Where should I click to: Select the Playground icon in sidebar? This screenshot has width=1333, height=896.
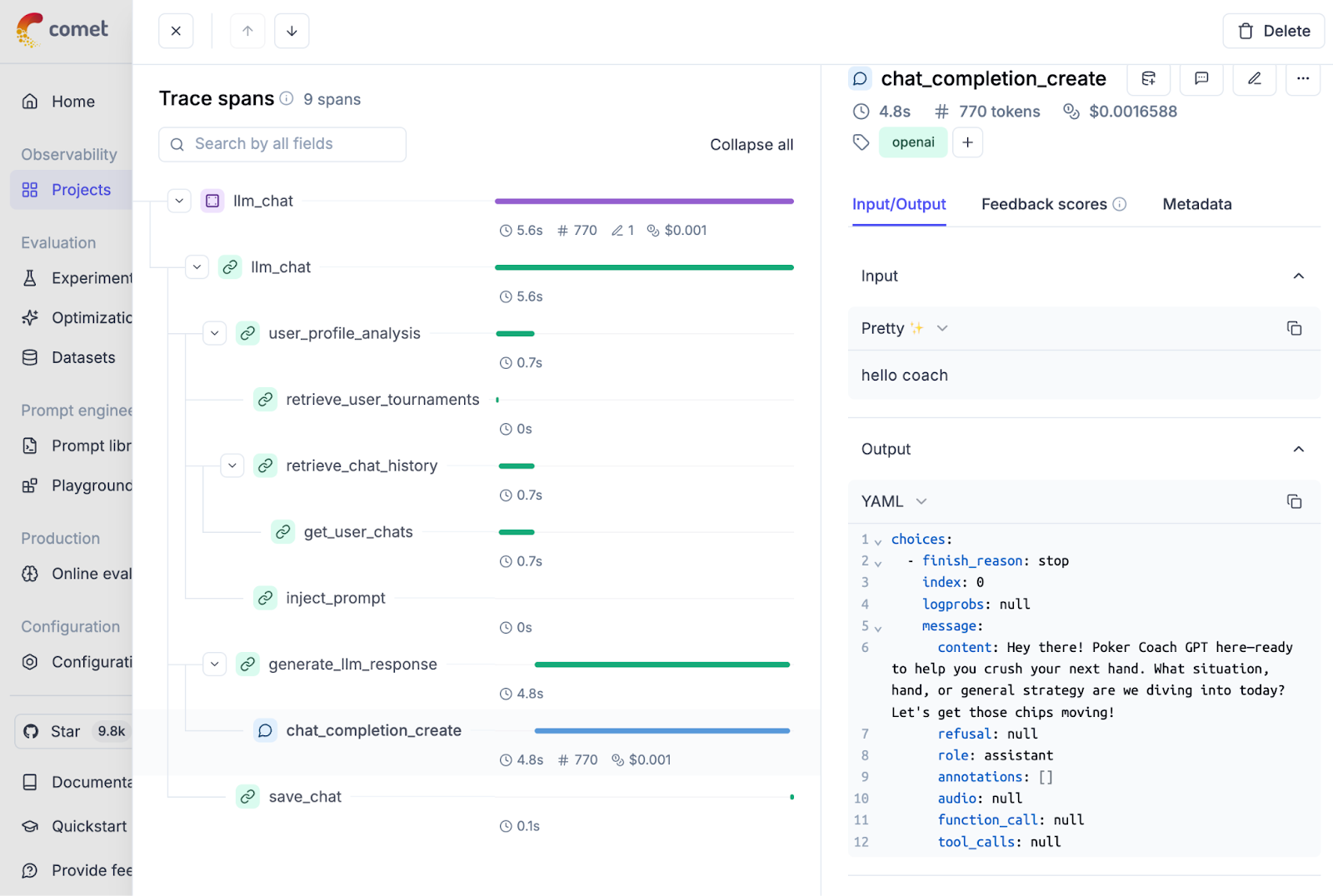coord(30,485)
